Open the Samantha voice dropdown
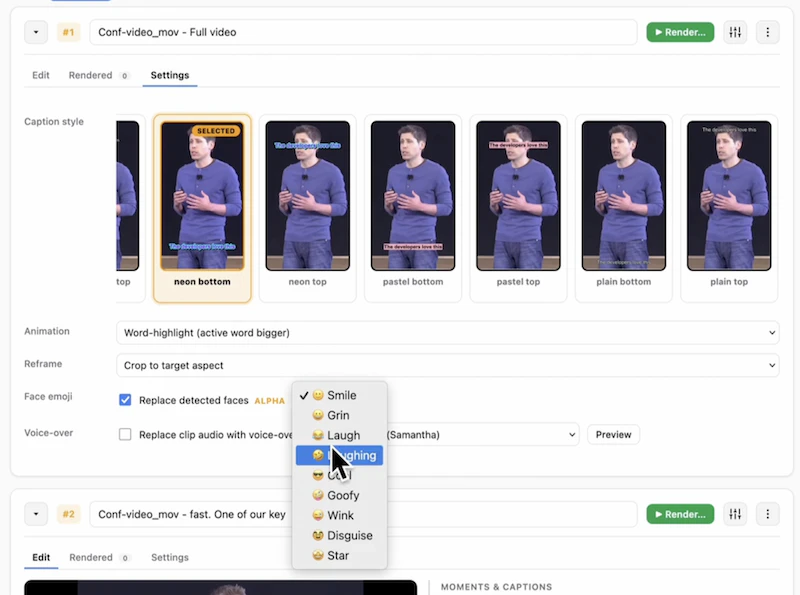Screen dimensions: 800x595 pos(482,435)
